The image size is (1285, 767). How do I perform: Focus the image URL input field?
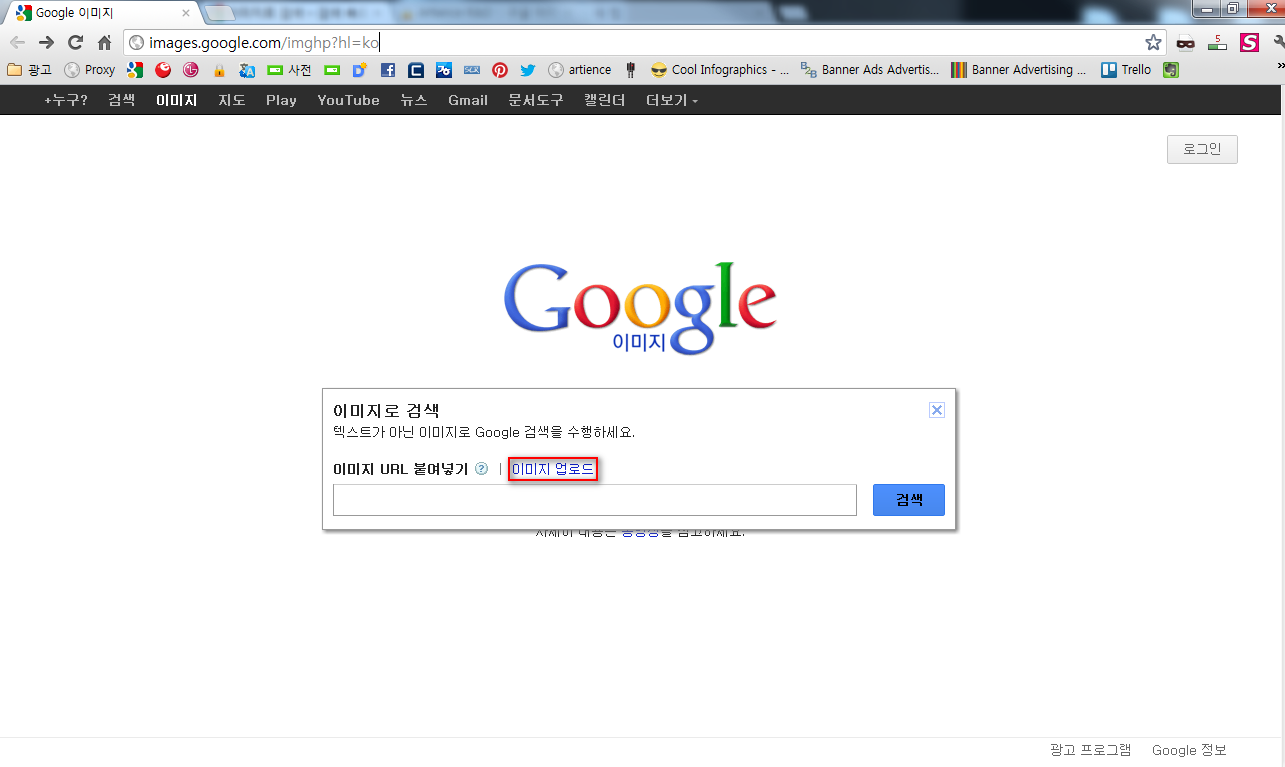(x=595, y=500)
